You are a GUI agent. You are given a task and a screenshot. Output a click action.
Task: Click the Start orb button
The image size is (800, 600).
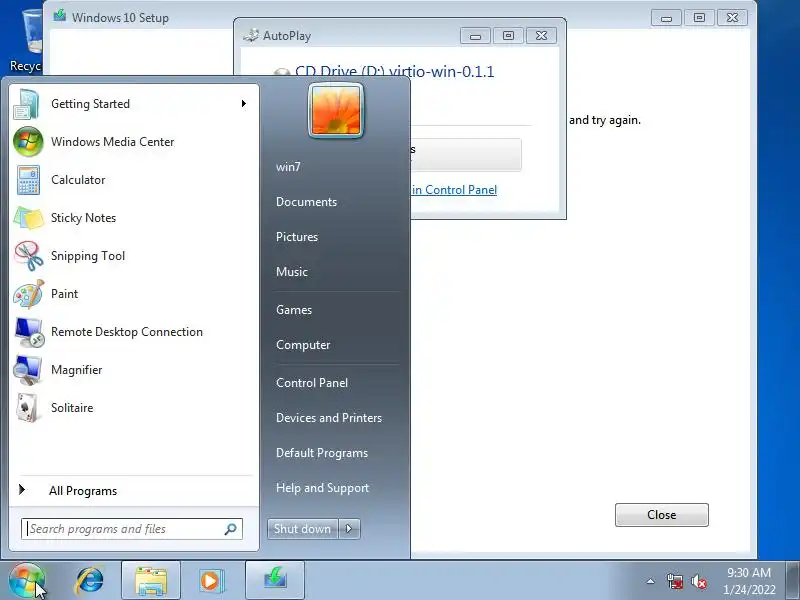pos(27,581)
